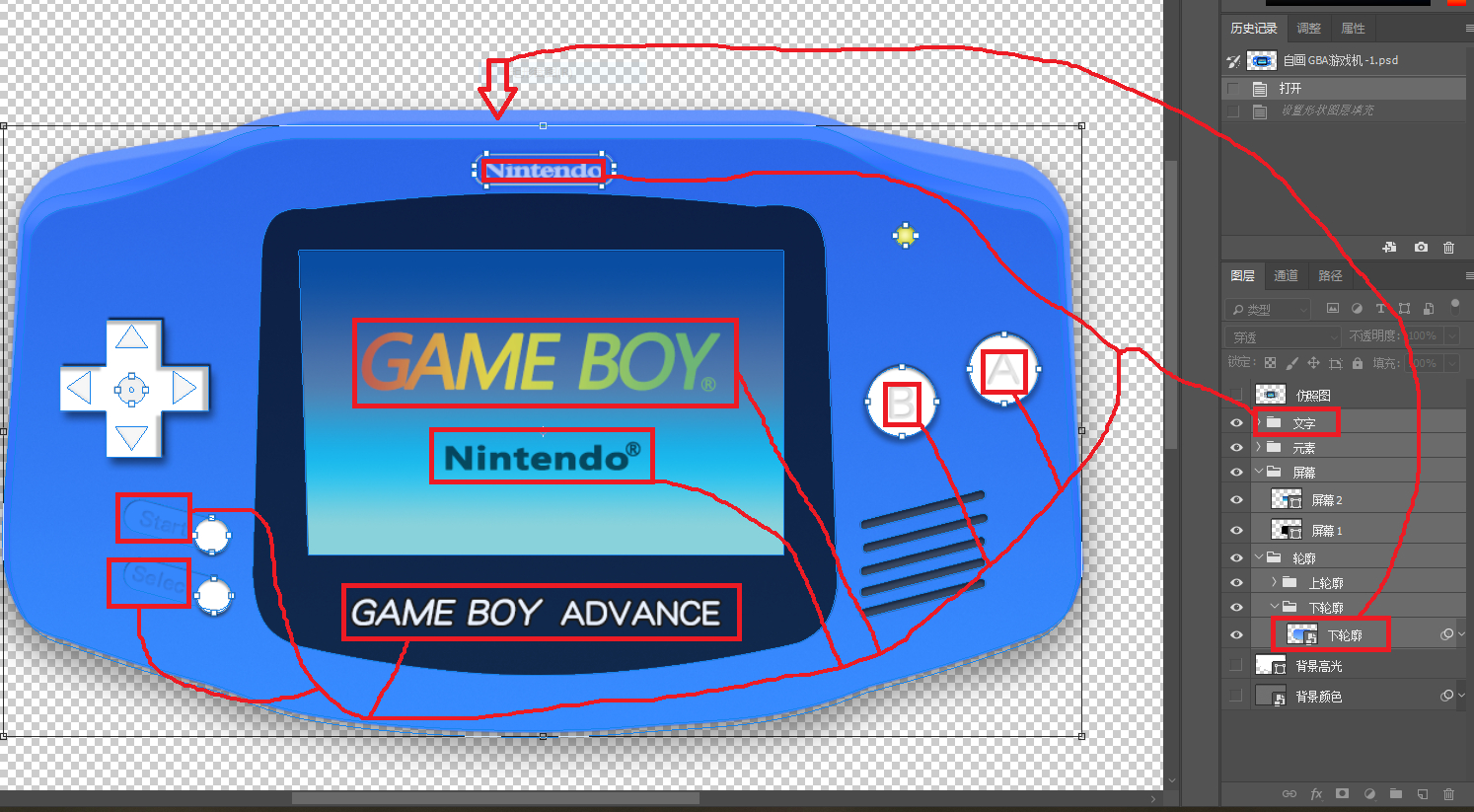1474x812 pixels.
Task: Delete layer with Layers panel trash icon
Action: [1448, 793]
